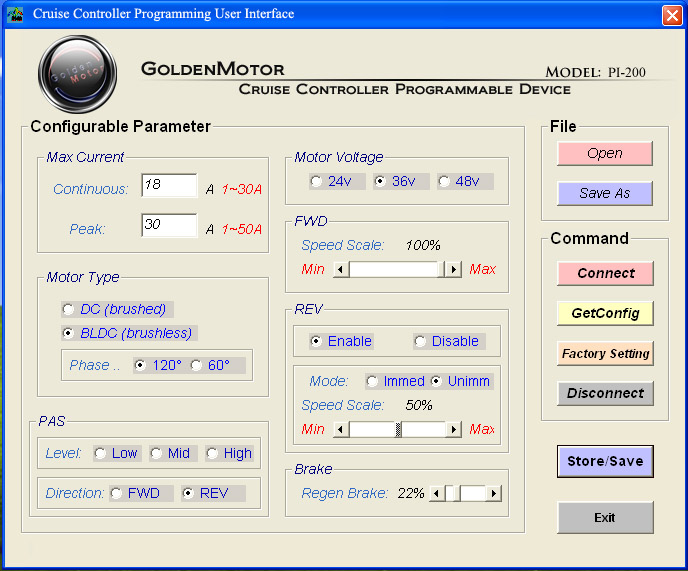Click the FWD speed value 100%
The height and width of the screenshot is (571, 688).
[423, 245]
